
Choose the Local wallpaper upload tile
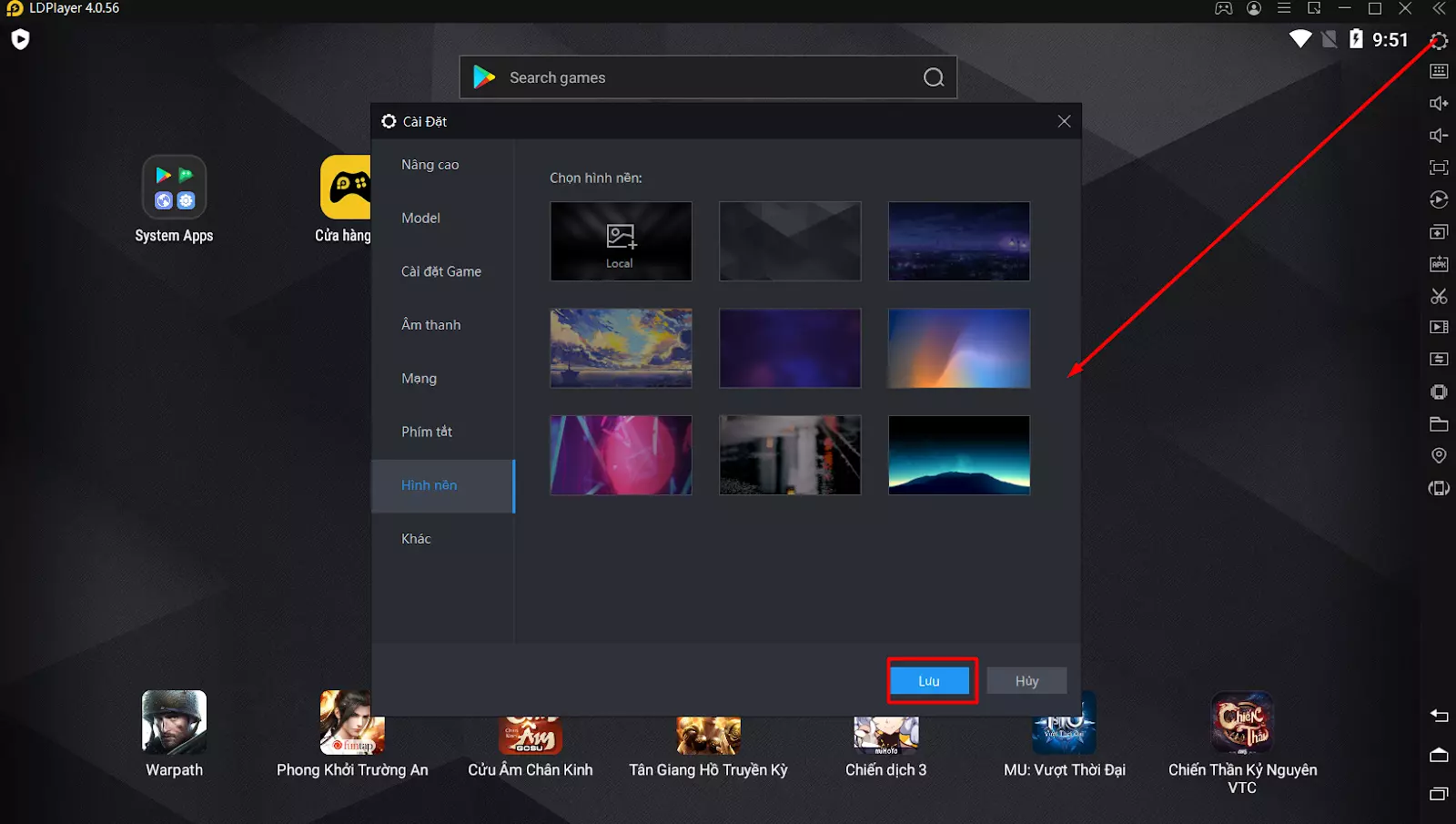point(621,241)
